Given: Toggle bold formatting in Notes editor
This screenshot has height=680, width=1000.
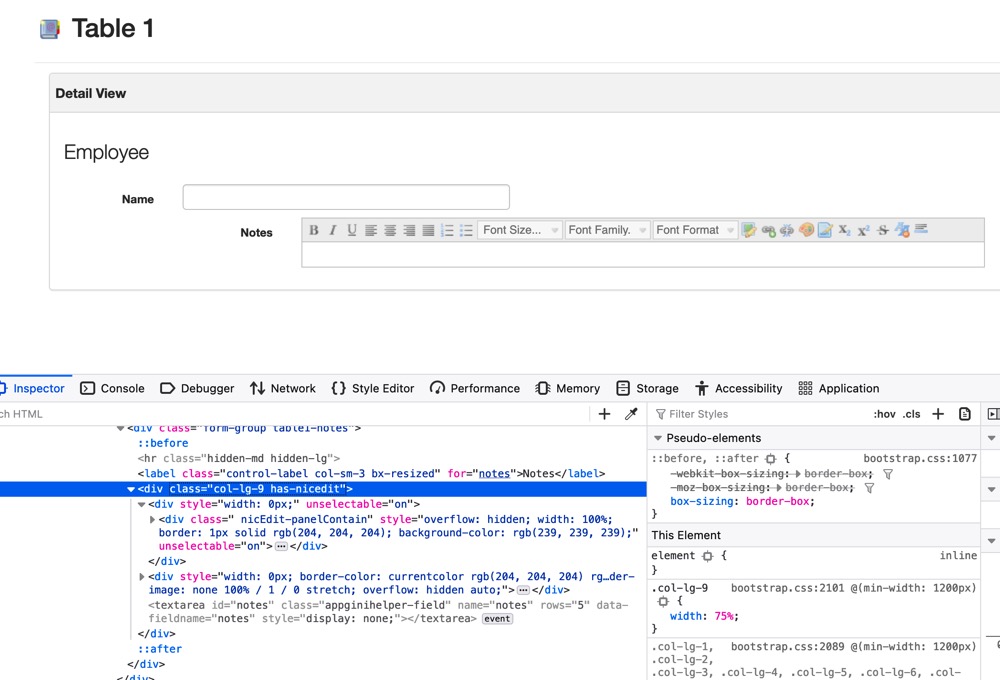Looking at the screenshot, I should [314, 230].
